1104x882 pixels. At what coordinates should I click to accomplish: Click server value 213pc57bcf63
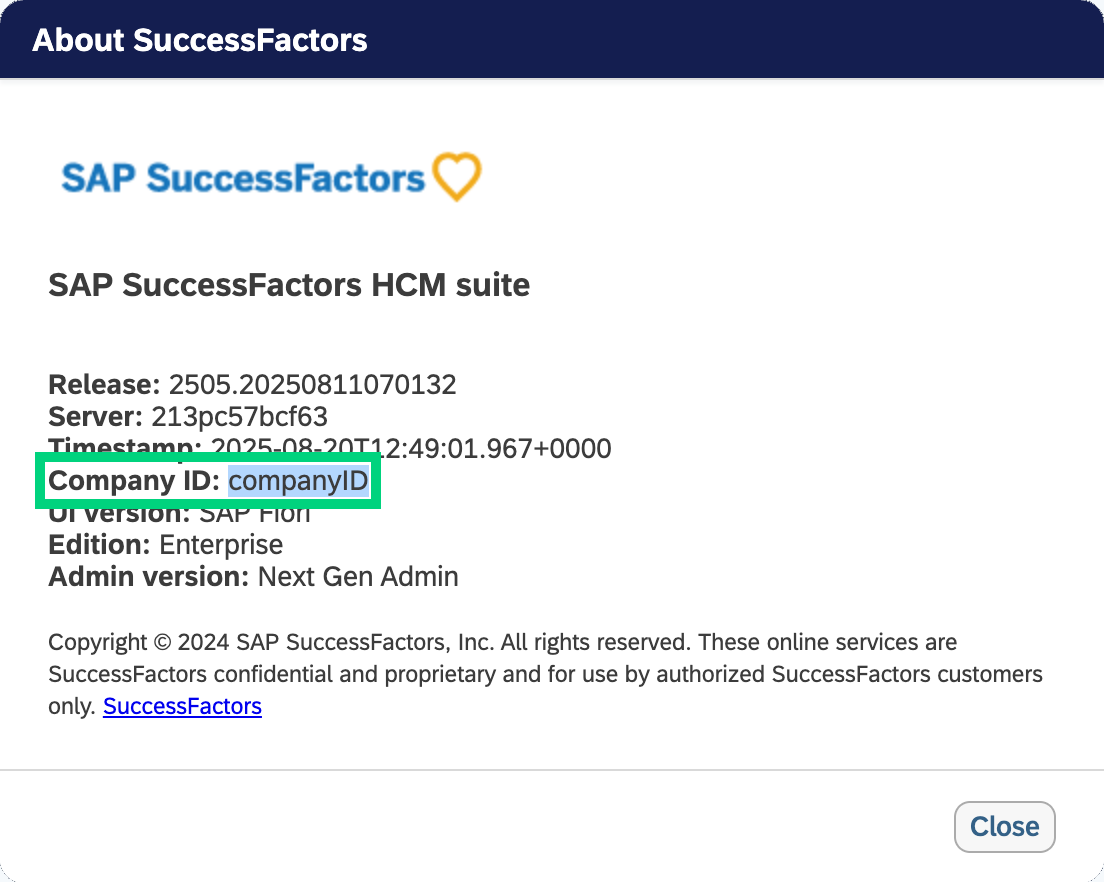[239, 416]
